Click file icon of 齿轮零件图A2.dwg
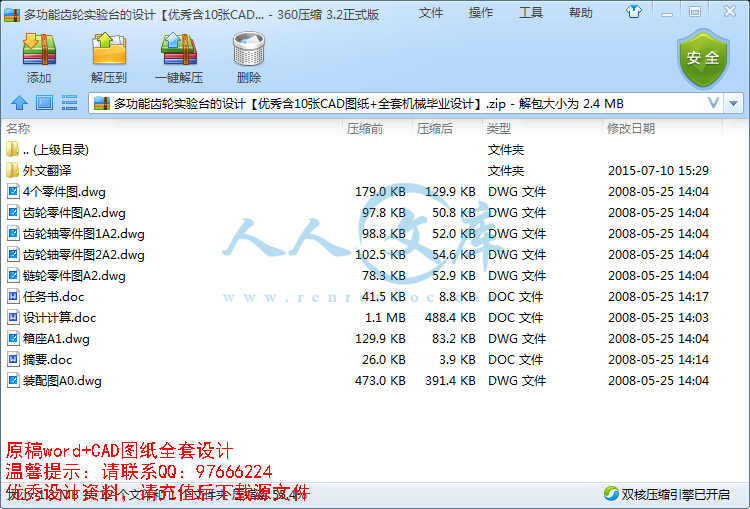The height and width of the screenshot is (509, 750). pos(13,212)
